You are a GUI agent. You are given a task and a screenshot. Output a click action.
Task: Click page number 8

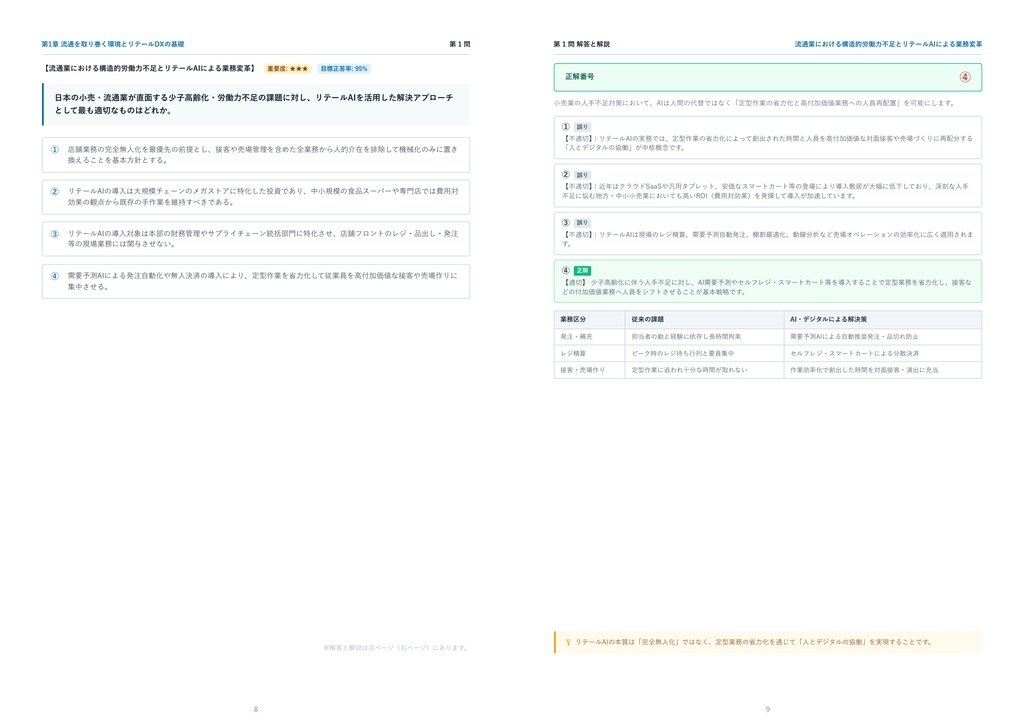click(x=256, y=709)
